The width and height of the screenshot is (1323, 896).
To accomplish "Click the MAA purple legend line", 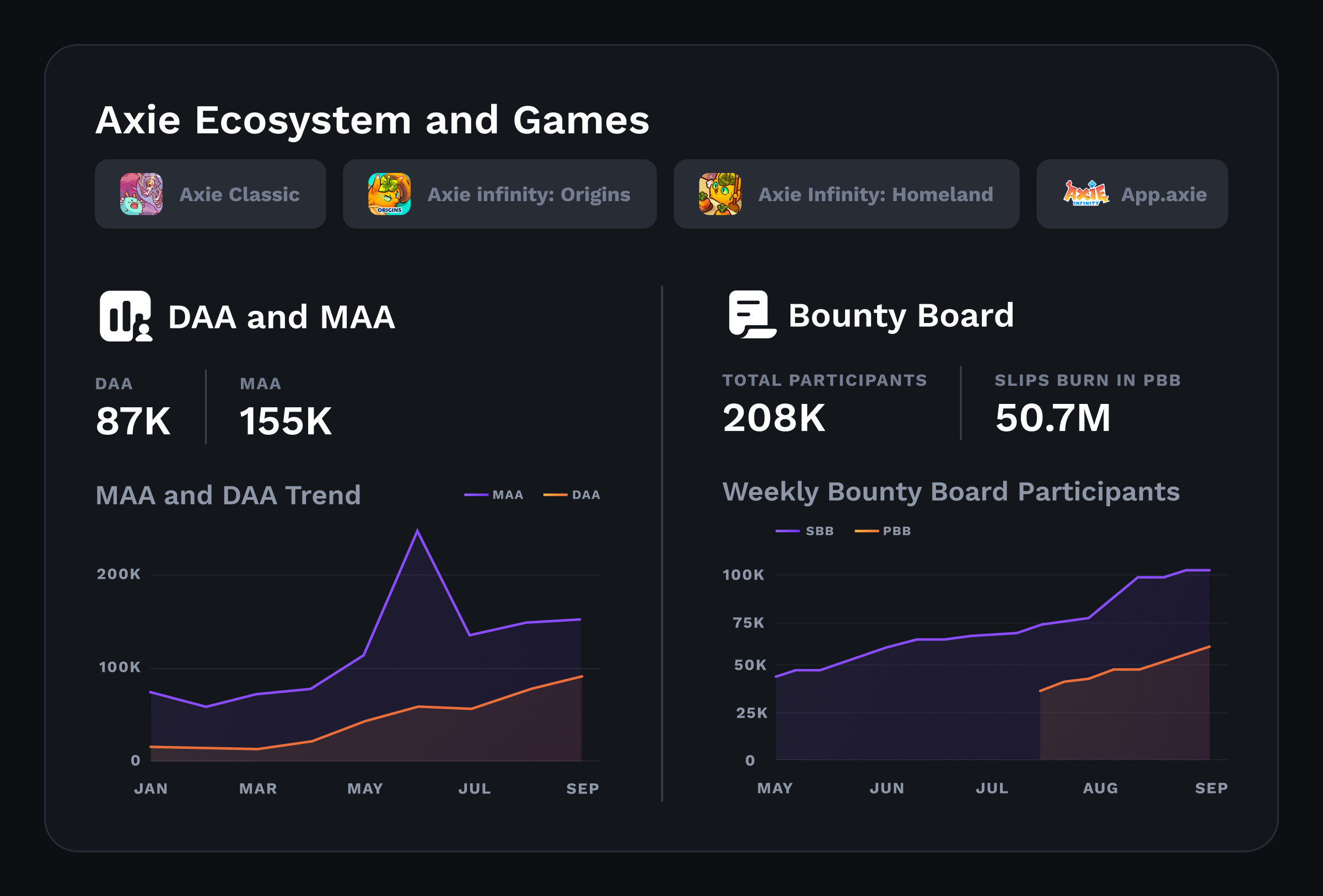I will coord(476,495).
